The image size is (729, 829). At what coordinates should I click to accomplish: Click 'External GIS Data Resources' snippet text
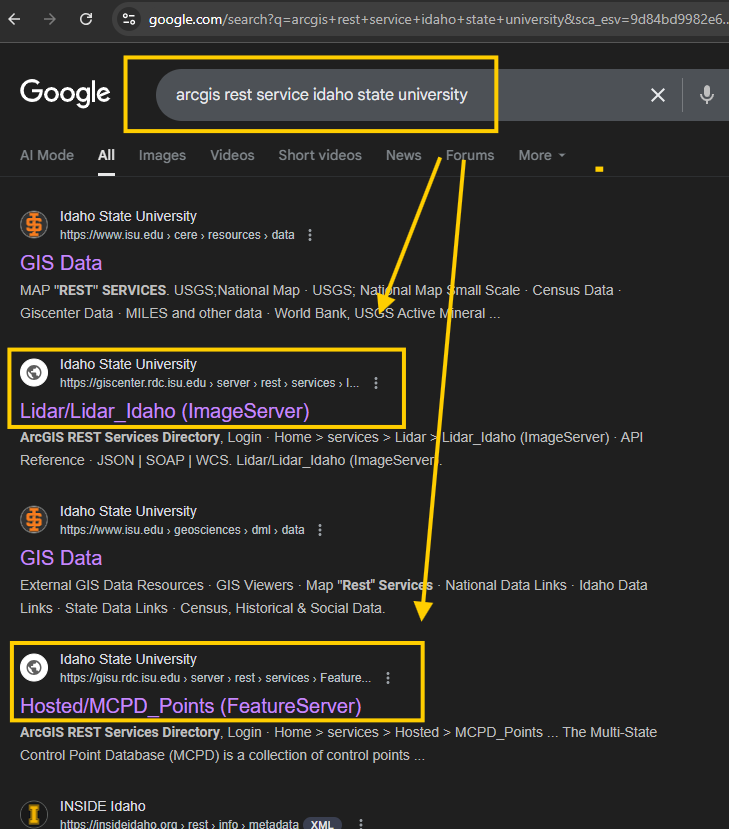pyautogui.click(x=112, y=585)
